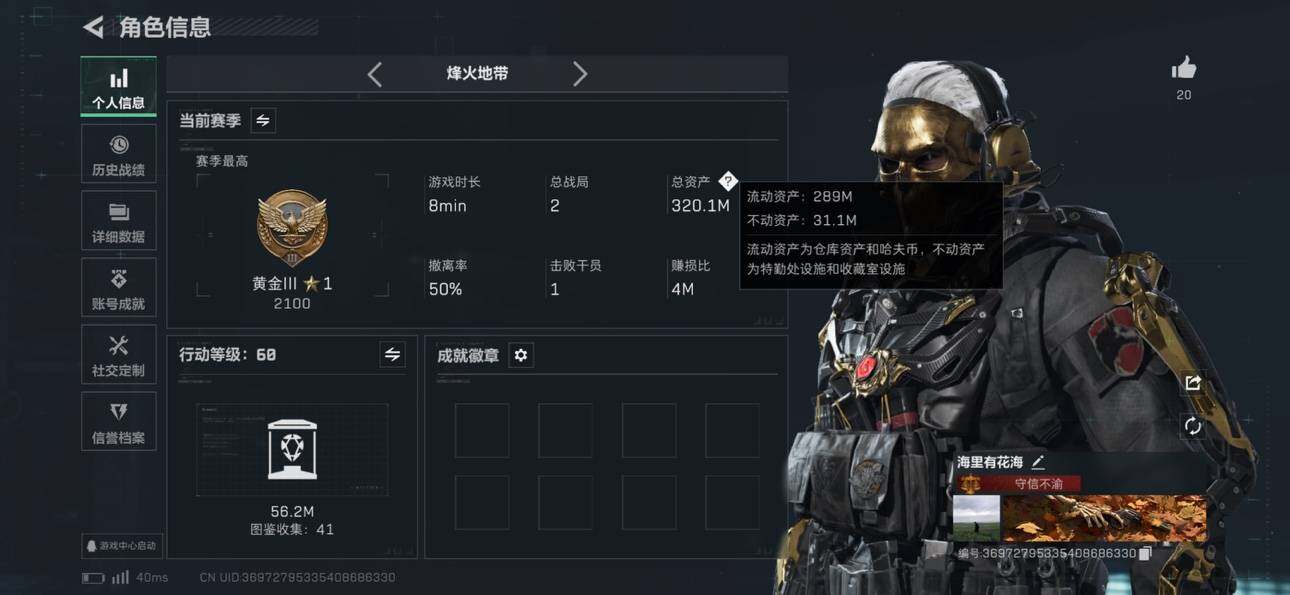Open the 账号成就 achievements section
1290x595 pixels.
click(118, 289)
